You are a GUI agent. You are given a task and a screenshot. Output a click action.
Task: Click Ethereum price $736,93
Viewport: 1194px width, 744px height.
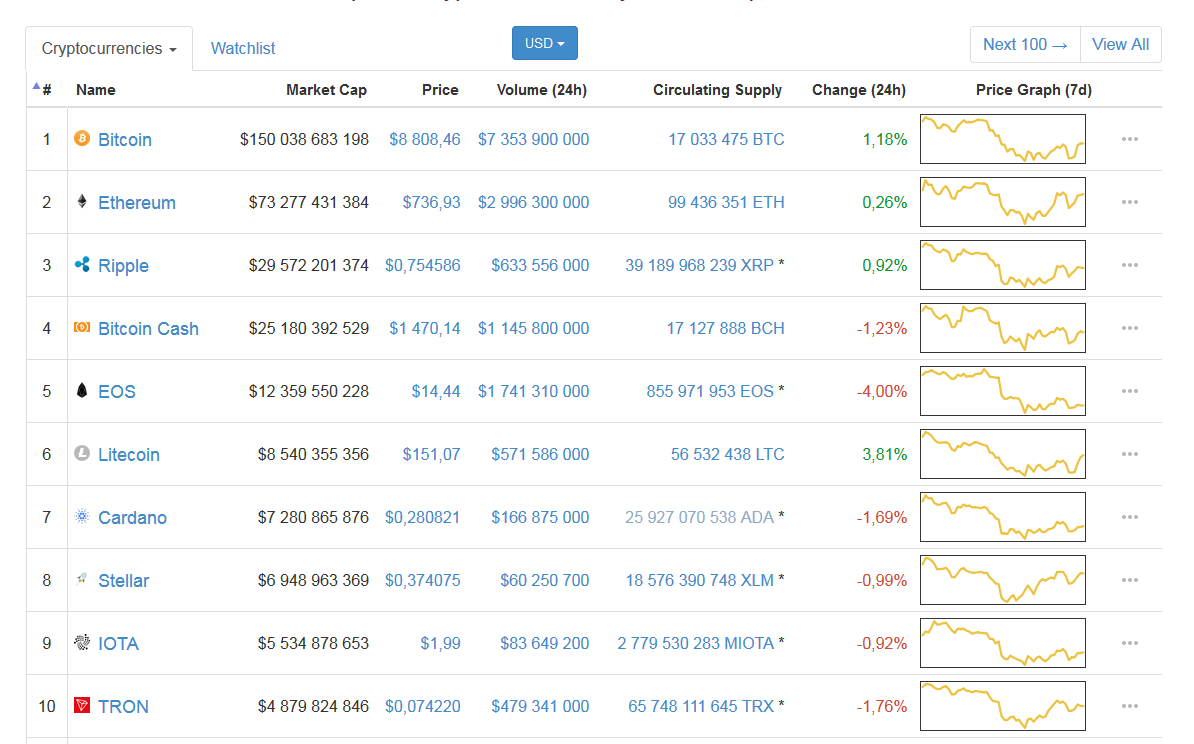coord(432,203)
